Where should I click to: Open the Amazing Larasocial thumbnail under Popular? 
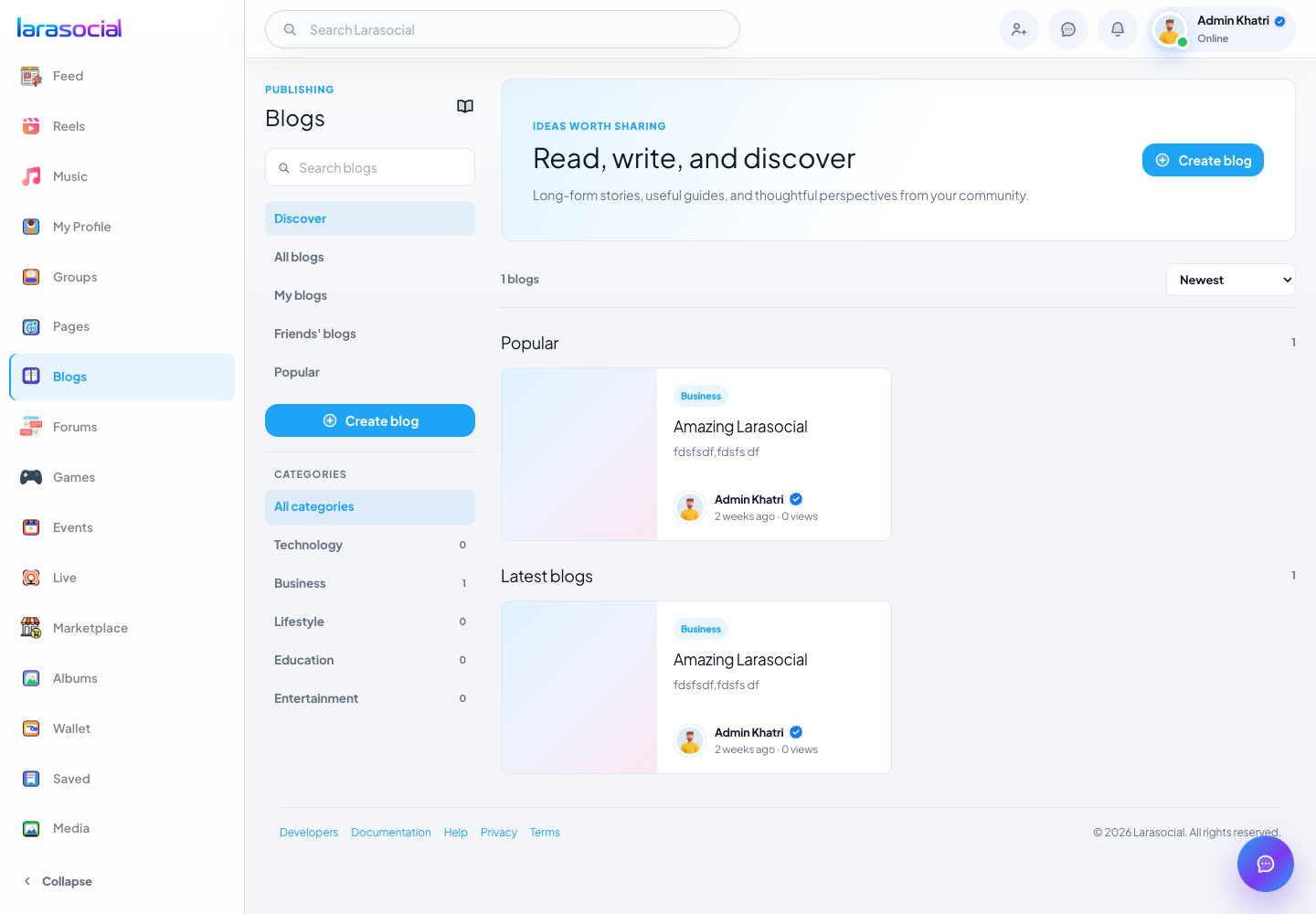[x=579, y=454]
